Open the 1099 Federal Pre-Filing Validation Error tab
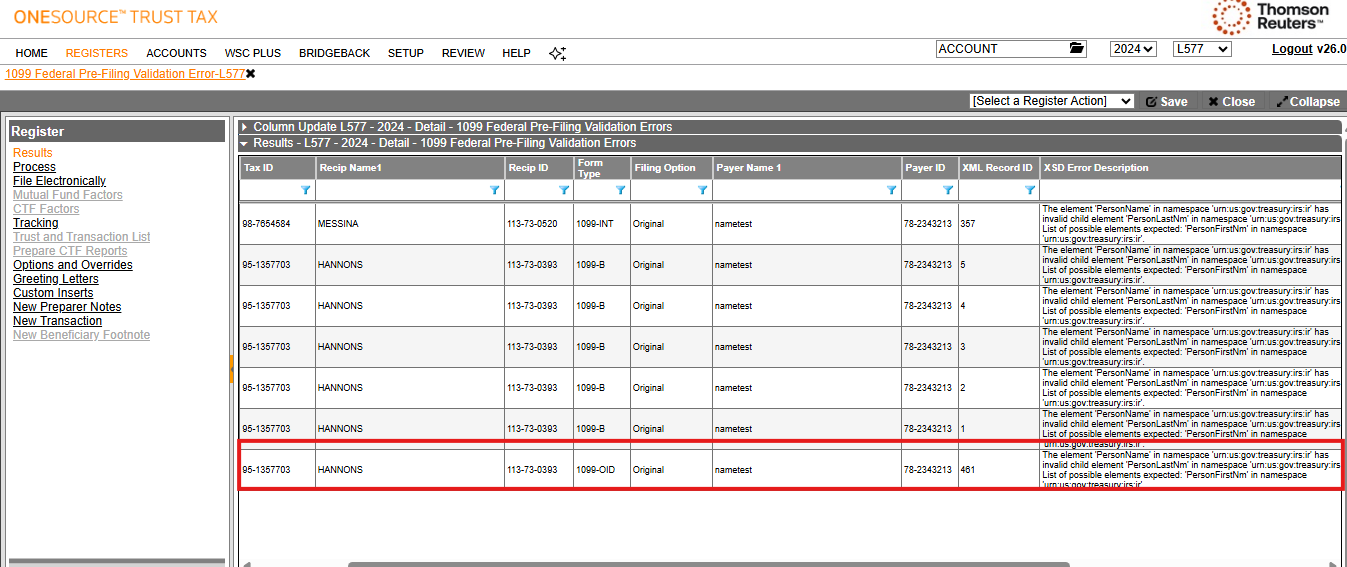Viewport: 1347px width, 567px height. [125, 74]
